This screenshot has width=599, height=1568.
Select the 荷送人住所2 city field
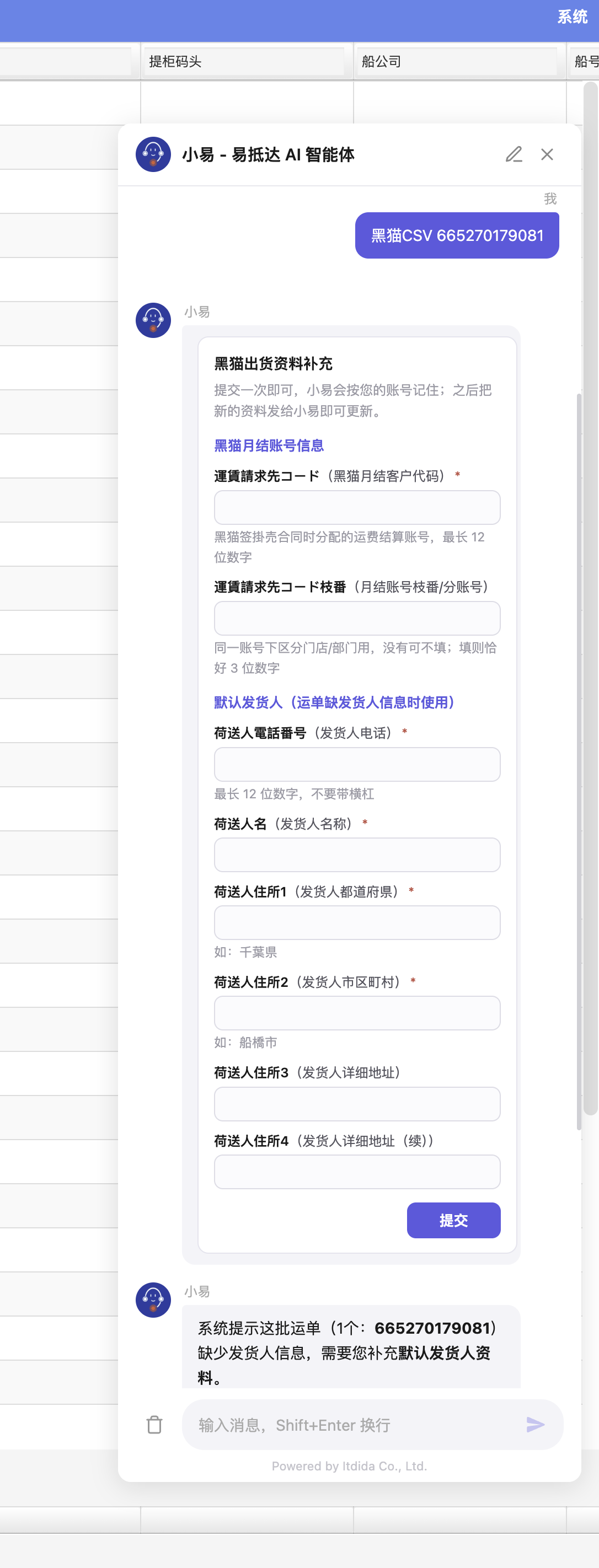tap(357, 1013)
